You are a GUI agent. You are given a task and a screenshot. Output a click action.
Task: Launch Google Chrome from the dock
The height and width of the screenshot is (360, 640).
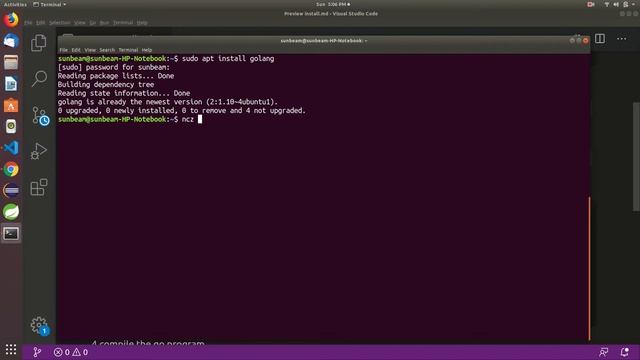pos(11,169)
